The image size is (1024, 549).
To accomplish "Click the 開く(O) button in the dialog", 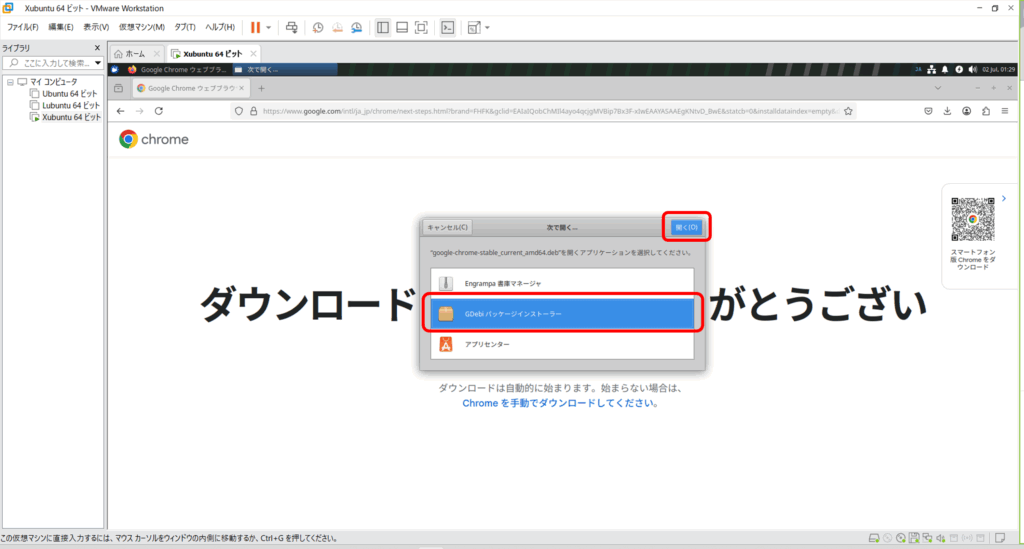I will [686, 227].
